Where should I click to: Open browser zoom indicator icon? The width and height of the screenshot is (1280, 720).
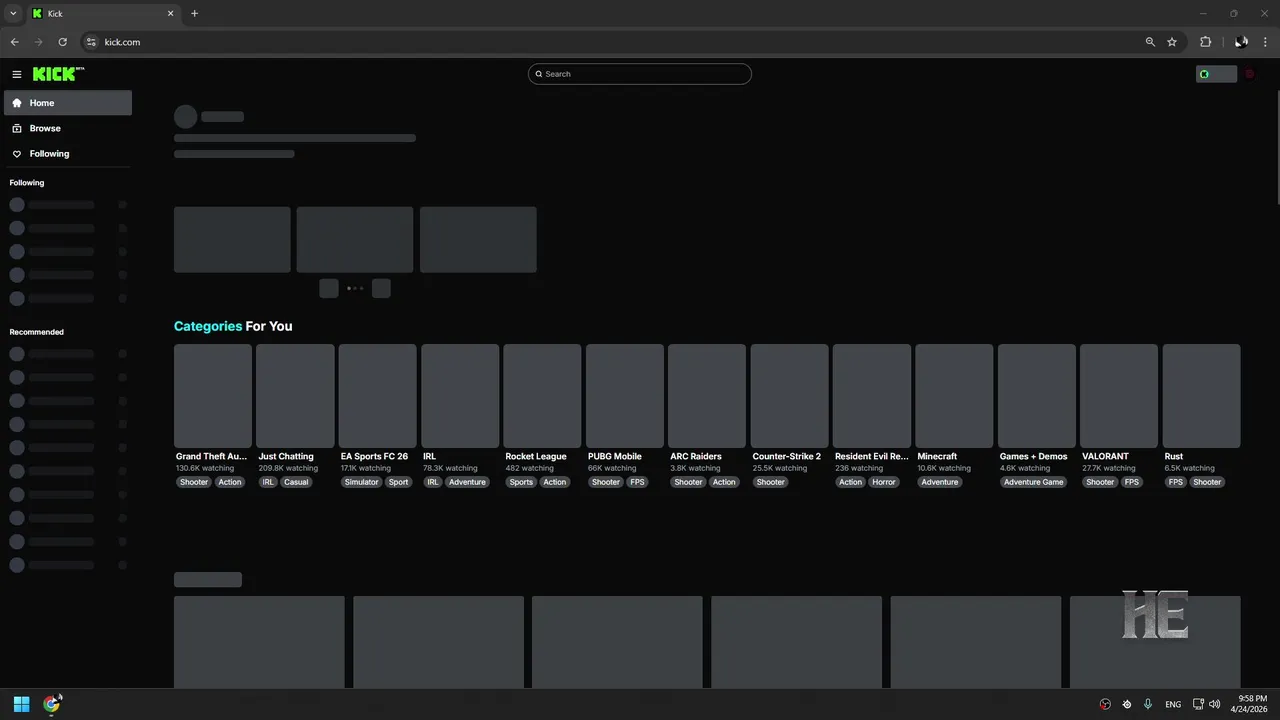[x=1150, y=42]
